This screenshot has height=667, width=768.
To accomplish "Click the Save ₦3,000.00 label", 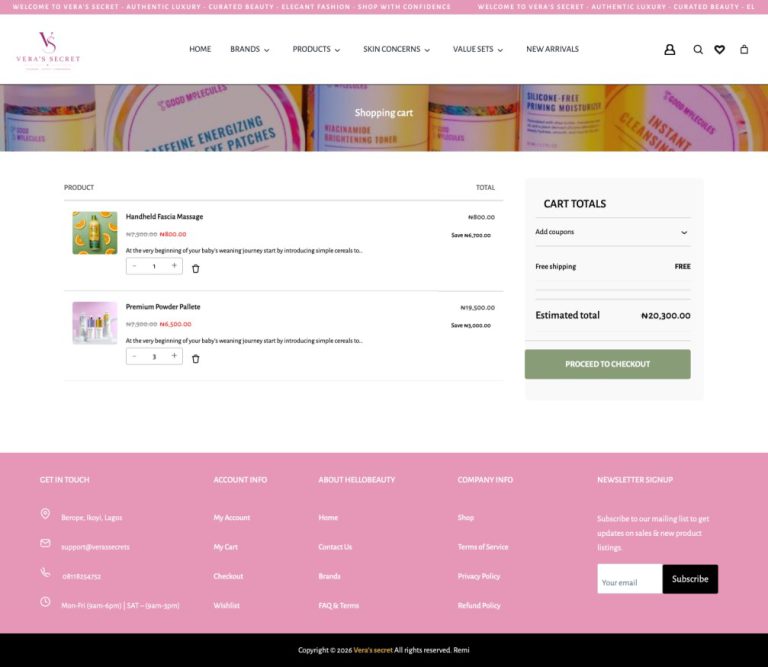I will 471,326.
